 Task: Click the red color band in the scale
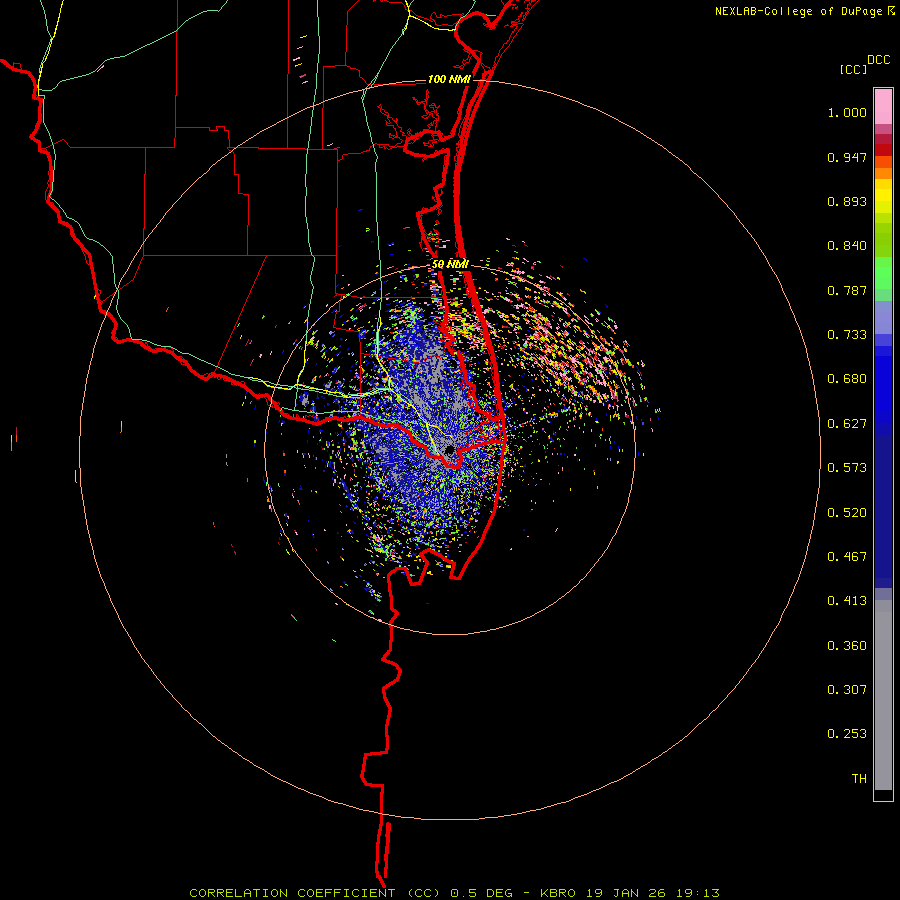[883, 150]
